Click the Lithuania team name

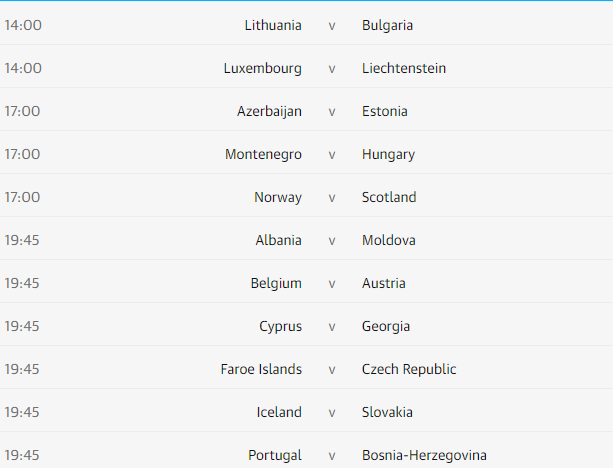tap(273, 25)
